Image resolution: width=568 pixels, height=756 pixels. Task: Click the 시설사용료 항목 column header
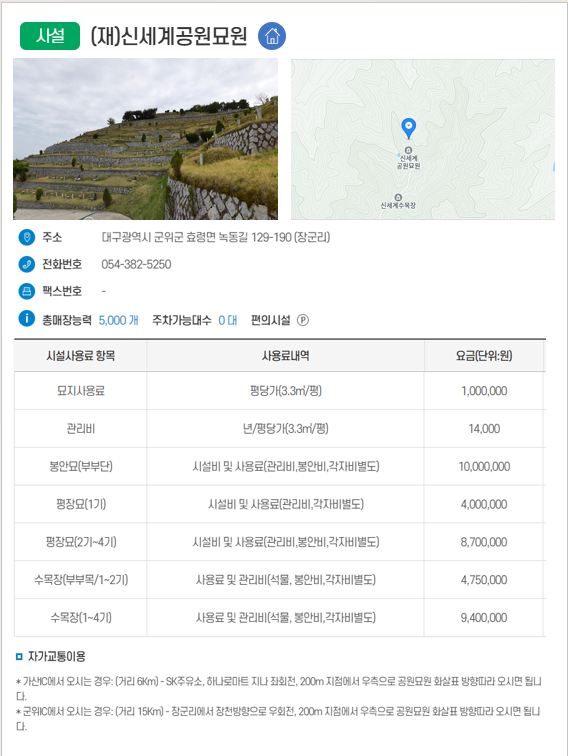coord(81,356)
